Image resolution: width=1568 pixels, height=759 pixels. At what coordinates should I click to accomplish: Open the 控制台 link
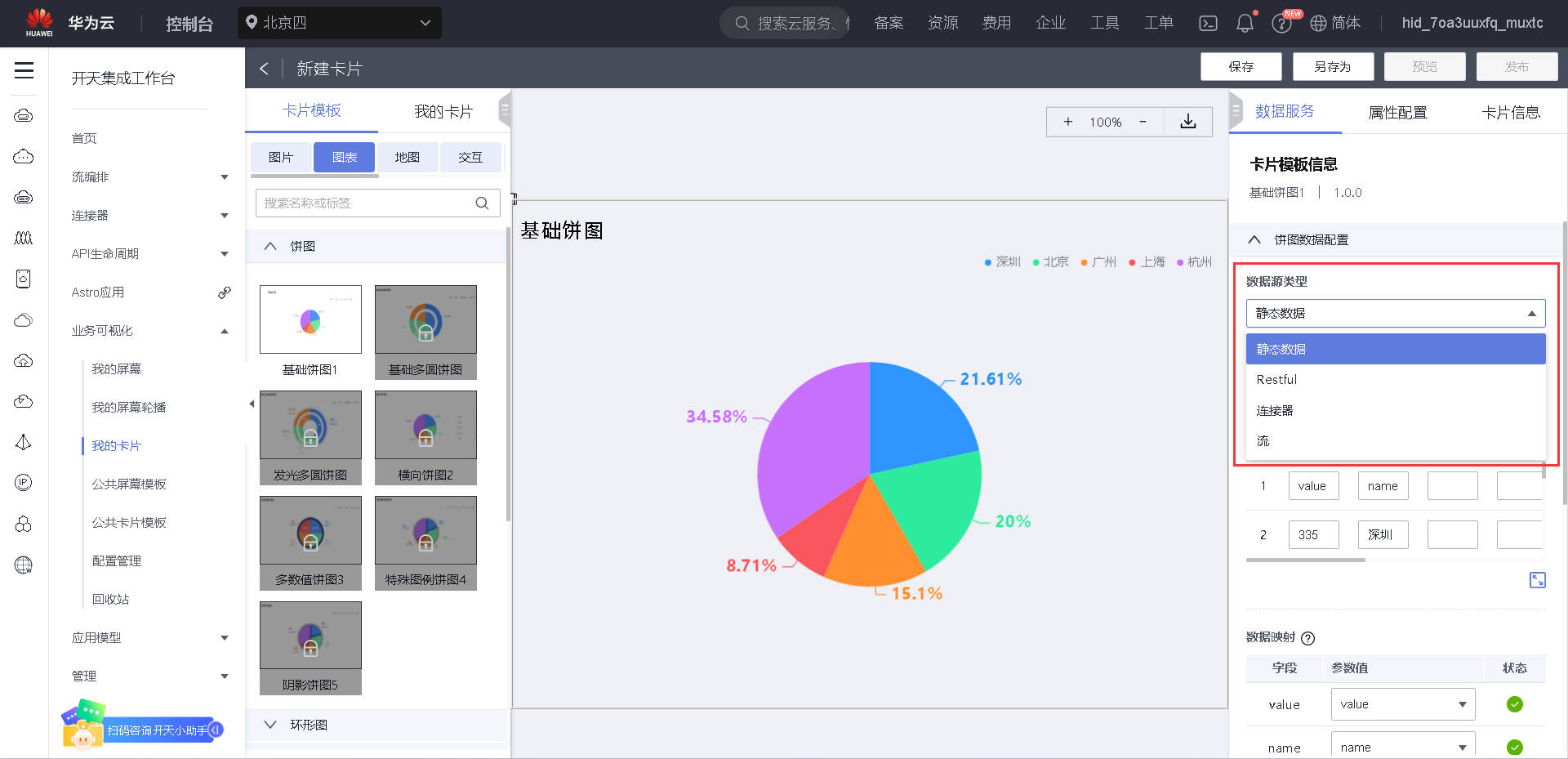point(189,24)
